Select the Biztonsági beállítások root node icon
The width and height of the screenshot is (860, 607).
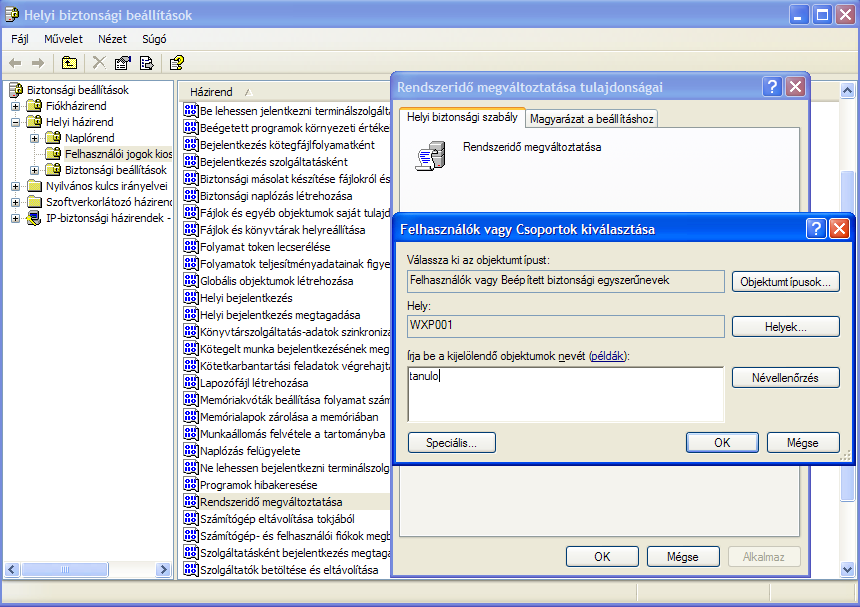16,90
